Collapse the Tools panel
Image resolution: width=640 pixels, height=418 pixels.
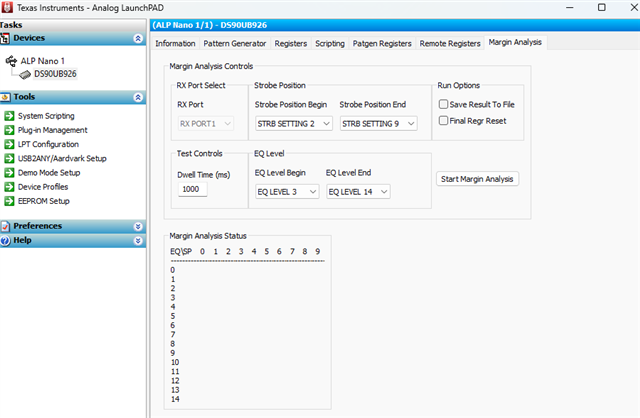tap(138, 97)
